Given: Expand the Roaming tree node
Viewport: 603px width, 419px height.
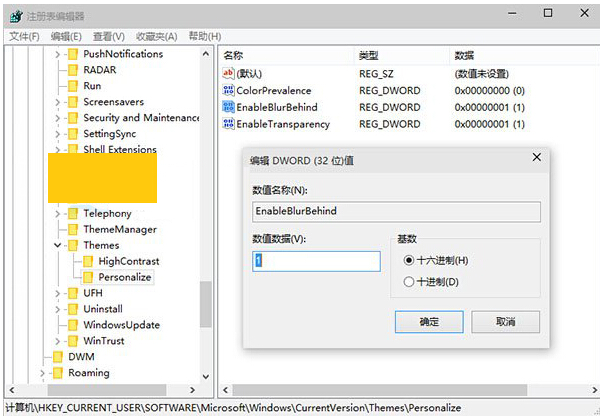Looking at the screenshot, I should (x=42, y=373).
